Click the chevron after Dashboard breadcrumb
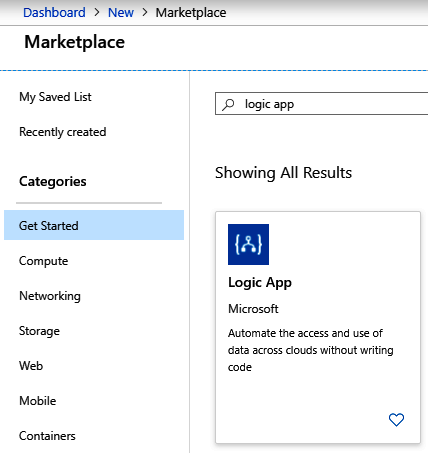Image resolution: width=428 pixels, height=453 pixels. pyautogui.click(x=97, y=12)
